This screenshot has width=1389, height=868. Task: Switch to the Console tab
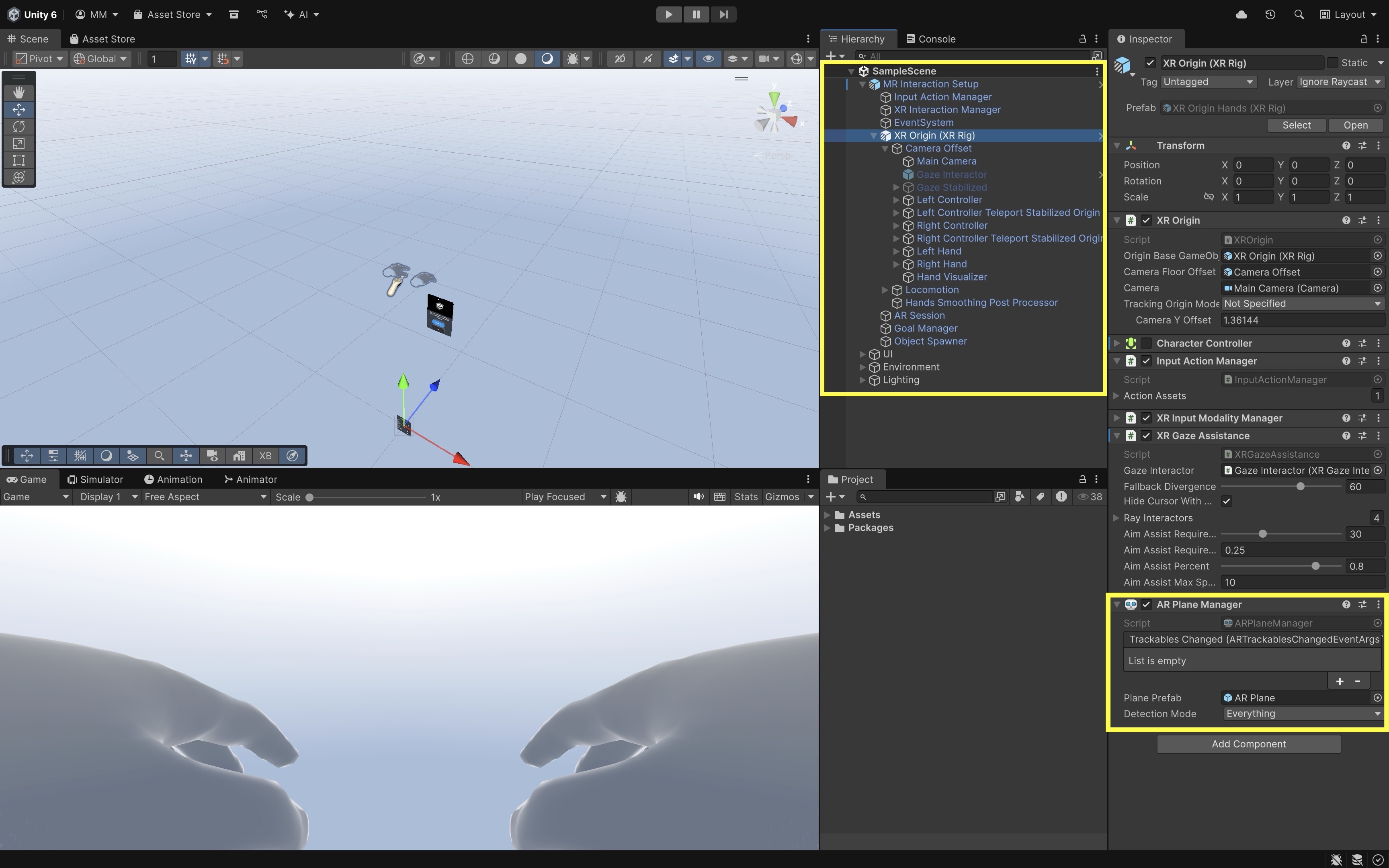tap(930, 39)
